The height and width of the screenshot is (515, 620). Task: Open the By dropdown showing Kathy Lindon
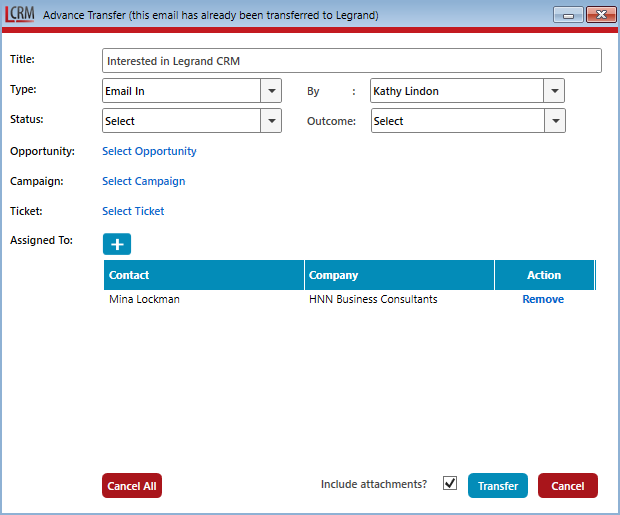(x=554, y=91)
